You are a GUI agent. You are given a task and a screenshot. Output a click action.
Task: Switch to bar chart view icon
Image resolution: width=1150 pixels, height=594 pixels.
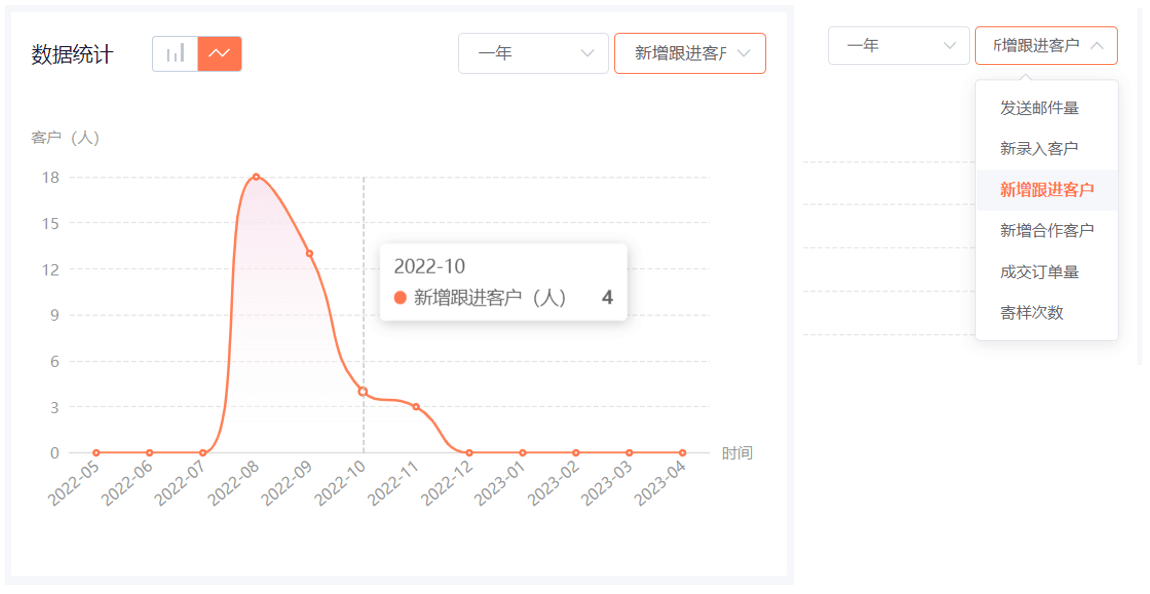175,54
